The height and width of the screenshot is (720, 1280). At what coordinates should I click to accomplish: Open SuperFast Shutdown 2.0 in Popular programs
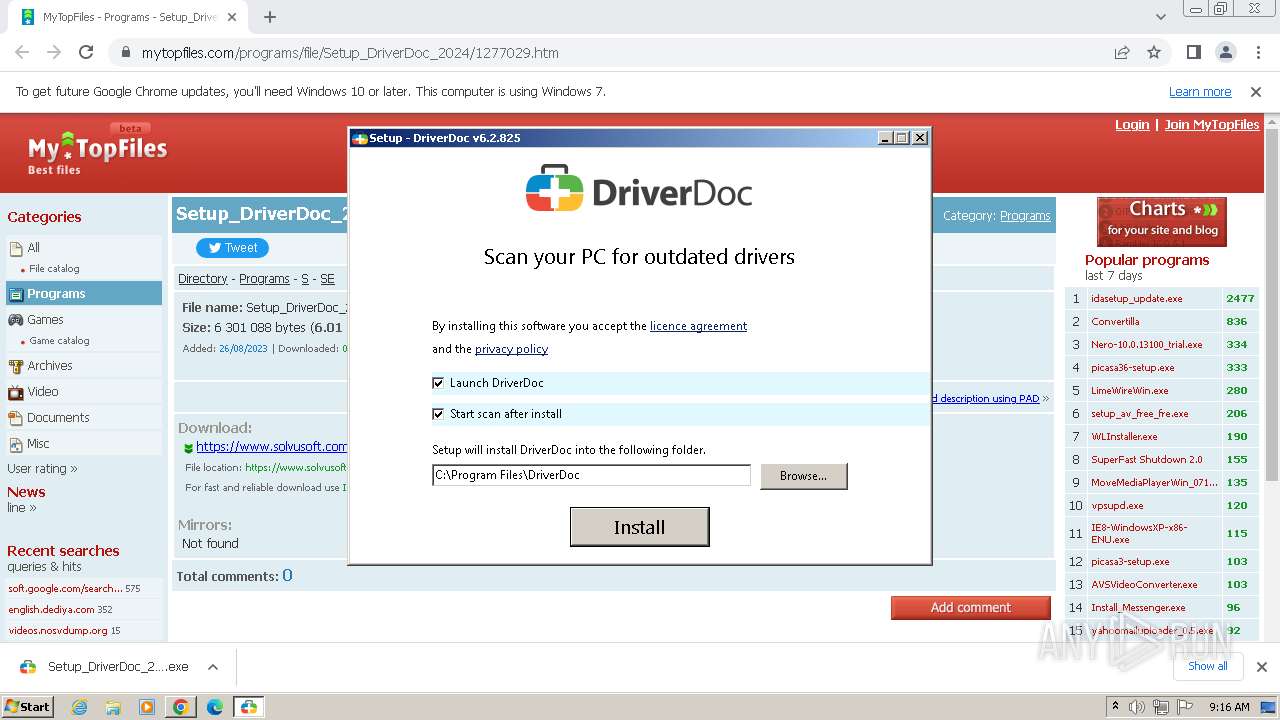click(x=1146, y=460)
